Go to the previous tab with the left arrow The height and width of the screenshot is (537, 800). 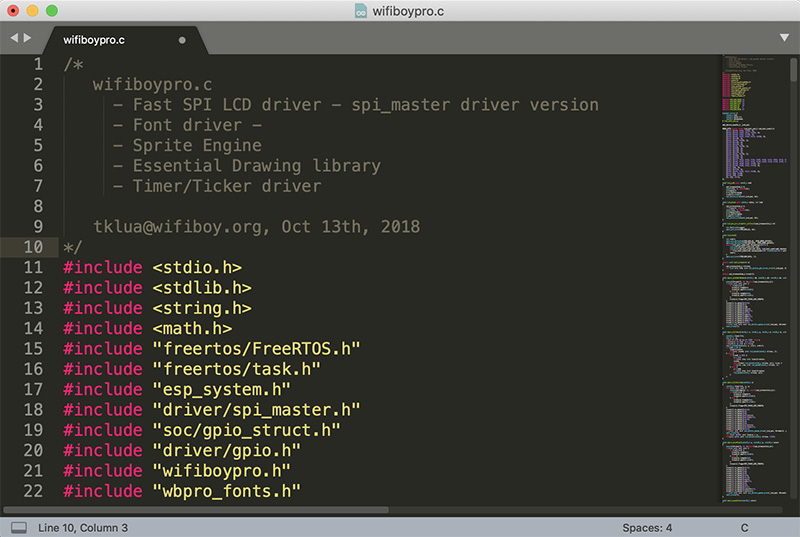tap(15, 38)
